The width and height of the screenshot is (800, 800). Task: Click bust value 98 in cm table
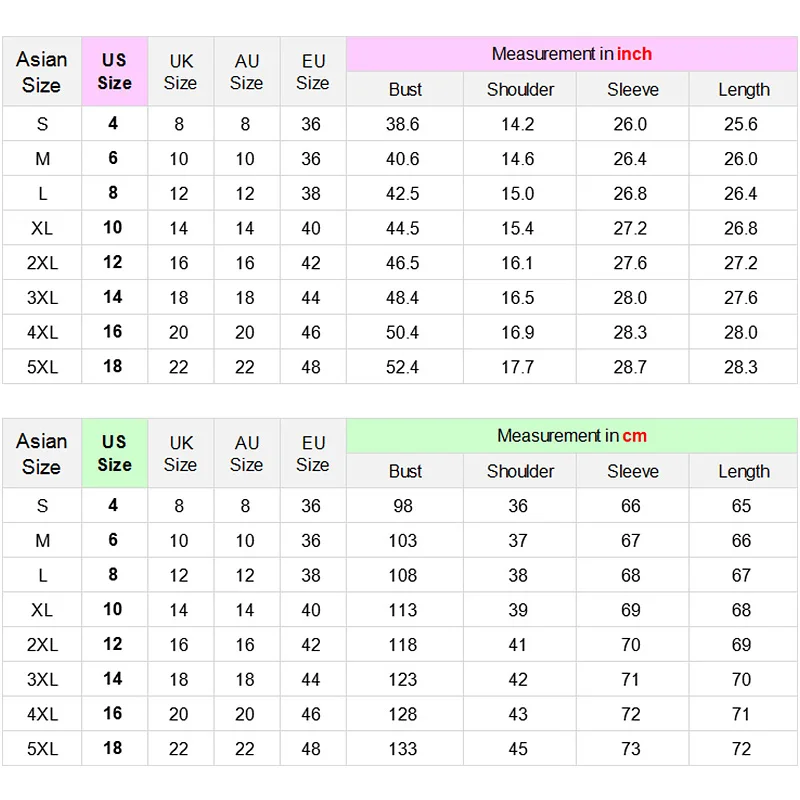(403, 506)
